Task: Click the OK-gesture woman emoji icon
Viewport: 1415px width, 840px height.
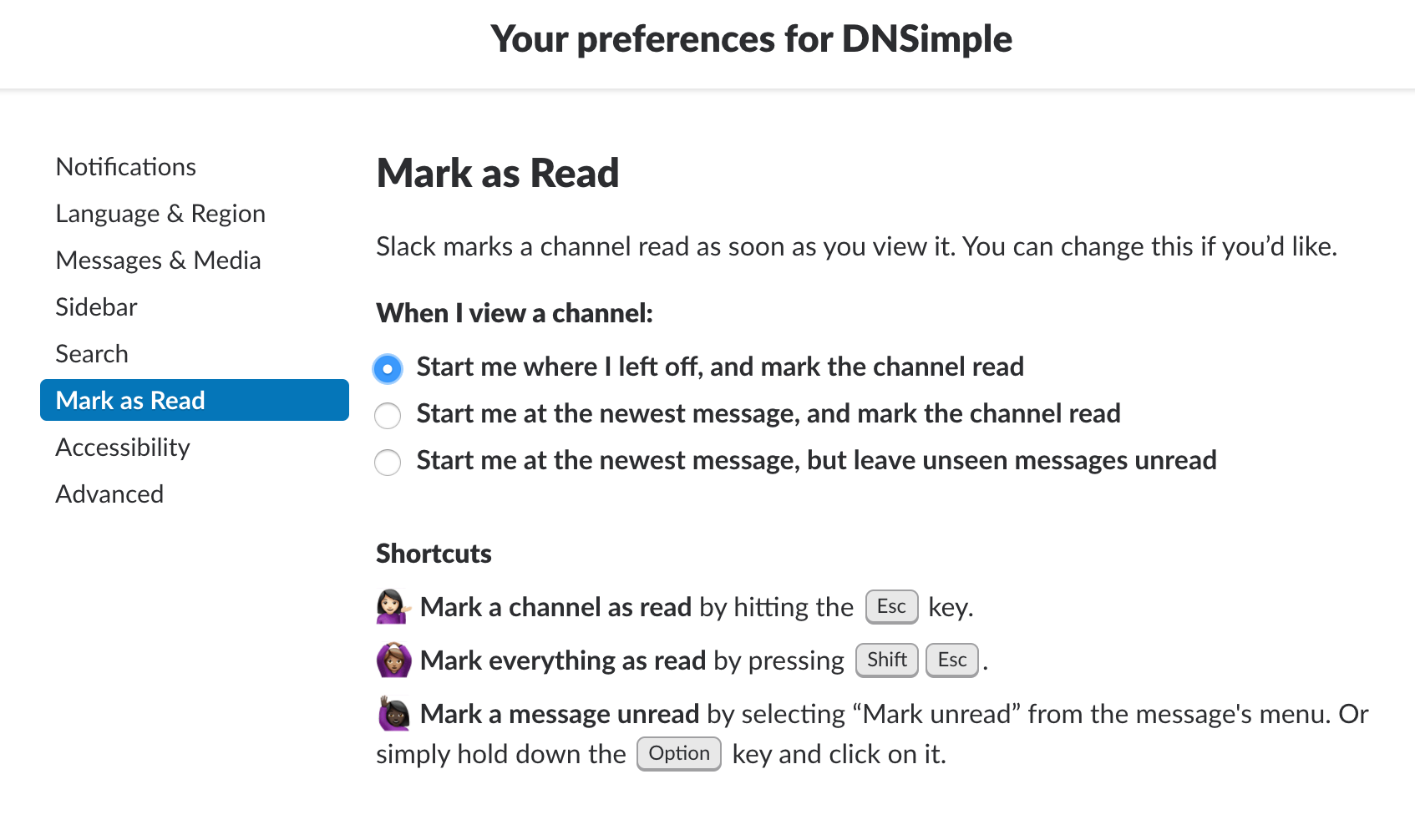Action: point(393,660)
